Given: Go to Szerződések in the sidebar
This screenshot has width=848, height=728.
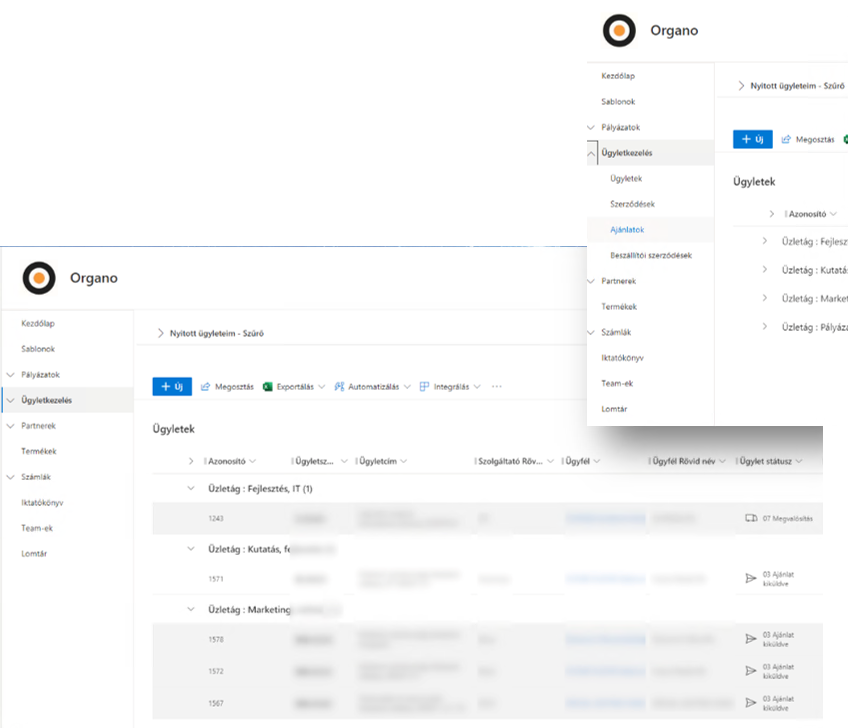Looking at the screenshot, I should click(x=632, y=204).
